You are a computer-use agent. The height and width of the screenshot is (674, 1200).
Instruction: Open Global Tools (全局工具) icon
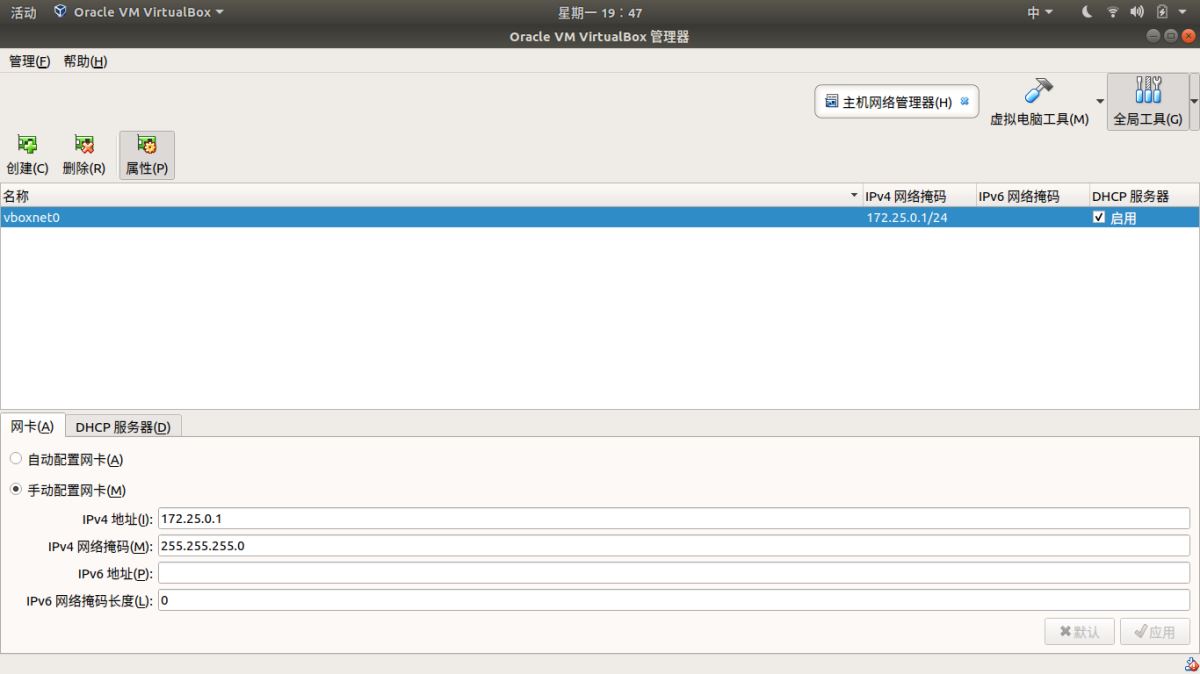(x=1148, y=91)
